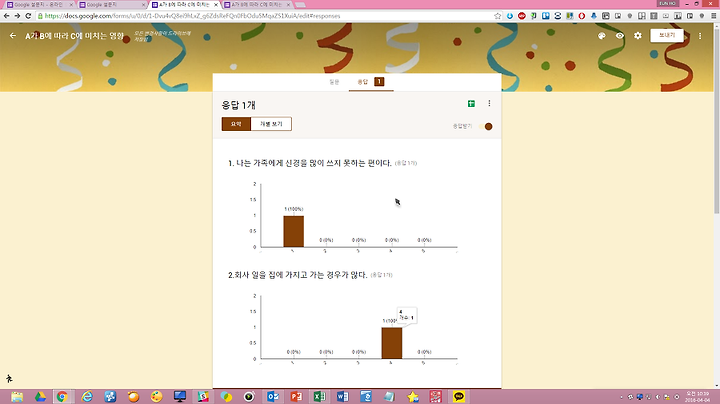Open Chrome hamburger menu
This screenshot has width=720, height=404.
click(x=714, y=16)
